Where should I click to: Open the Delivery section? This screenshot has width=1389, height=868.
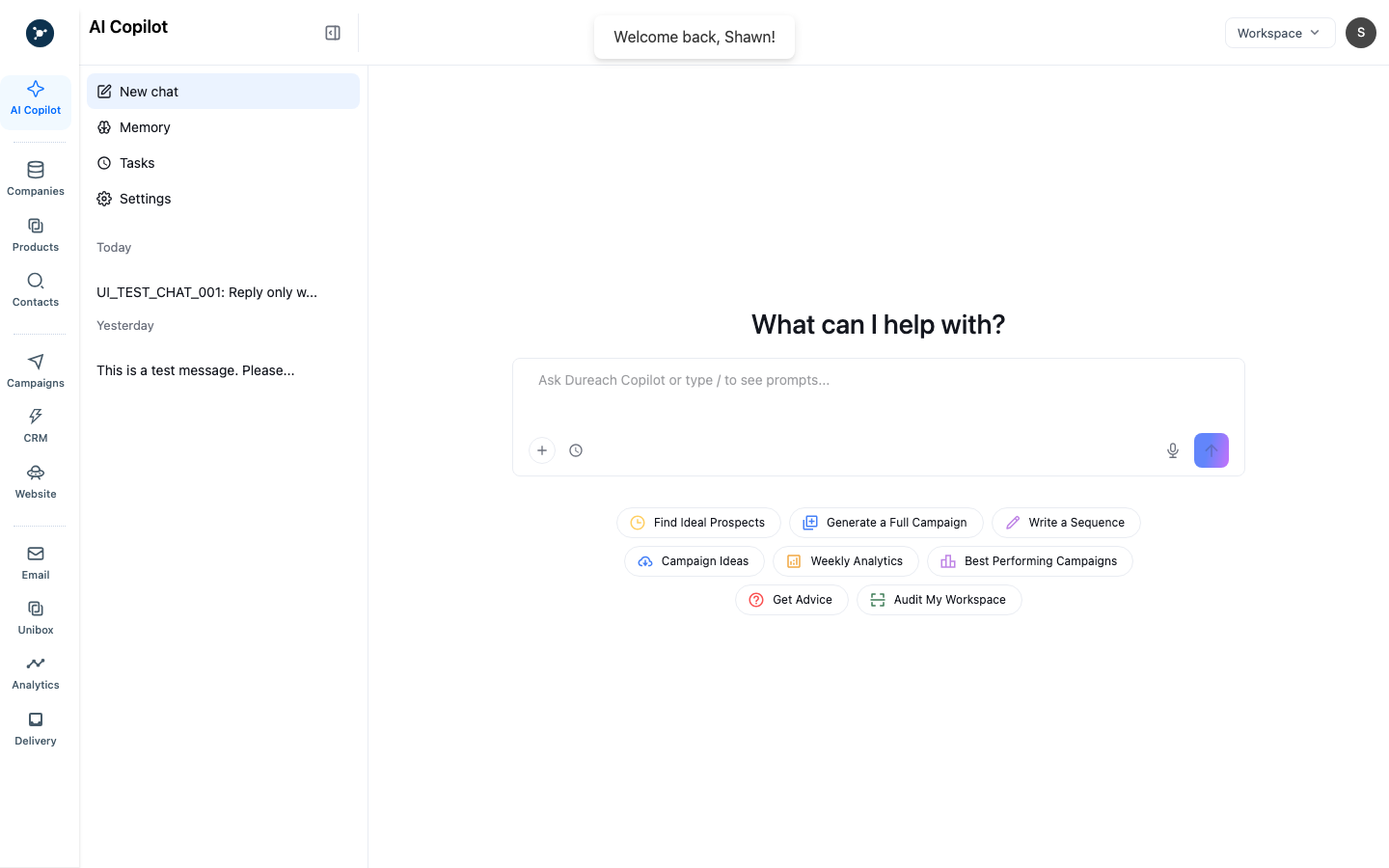(x=36, y=729)
